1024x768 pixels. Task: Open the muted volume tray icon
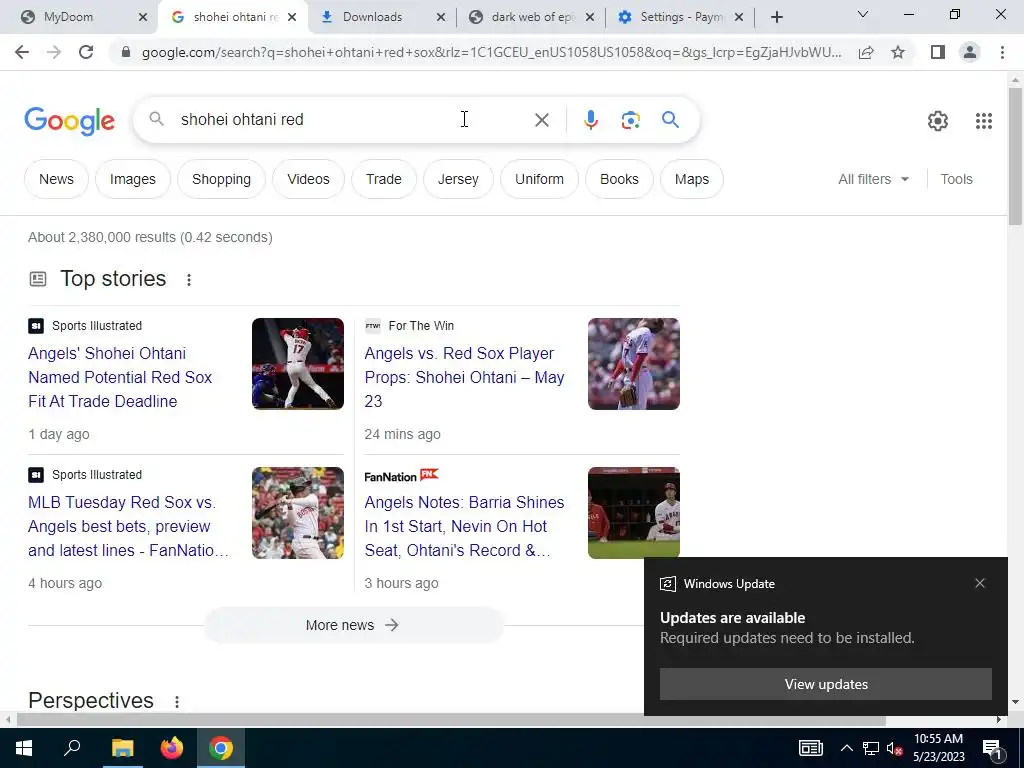(894, 748)
